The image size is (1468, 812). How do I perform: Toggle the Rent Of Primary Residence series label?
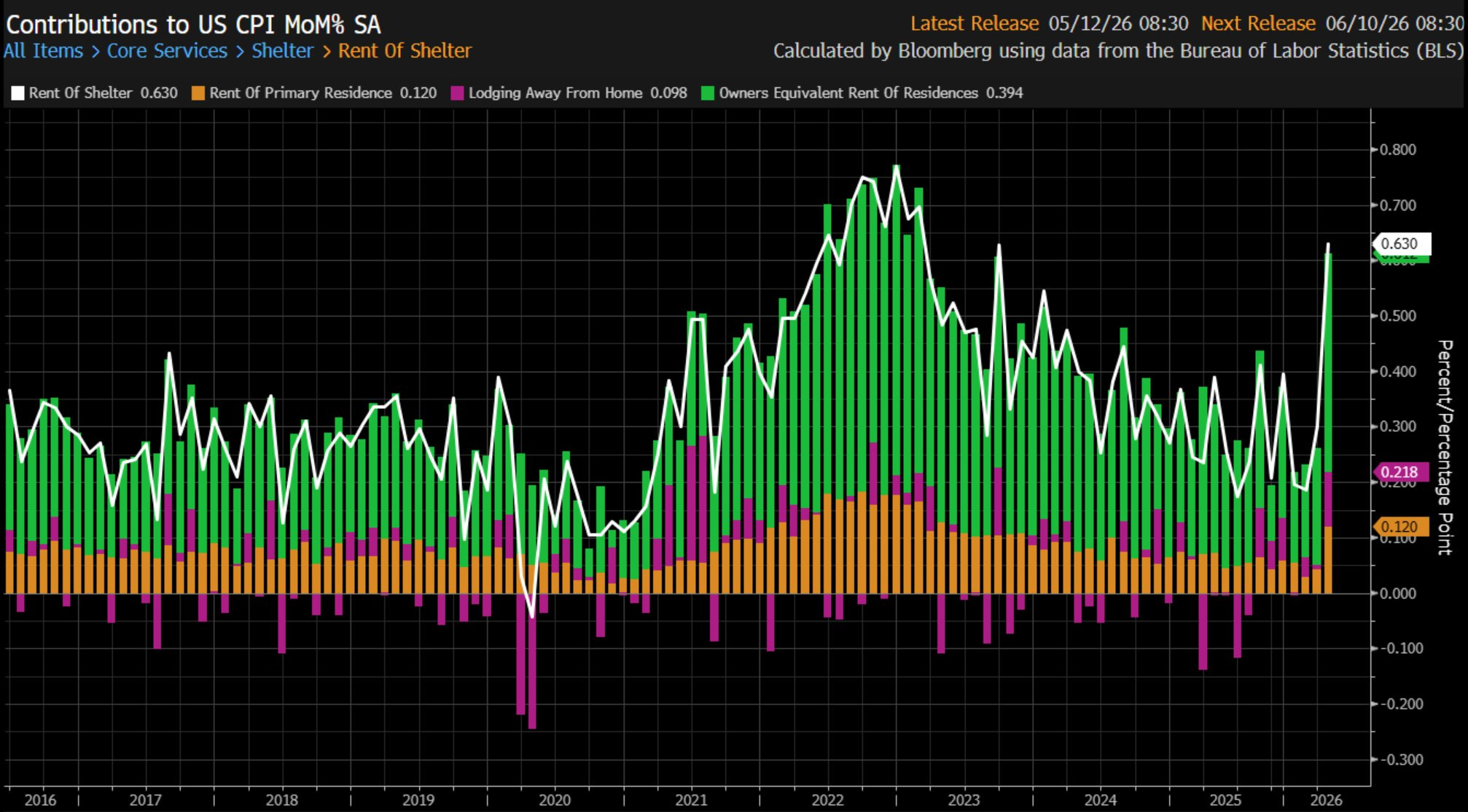coord(300,93)
